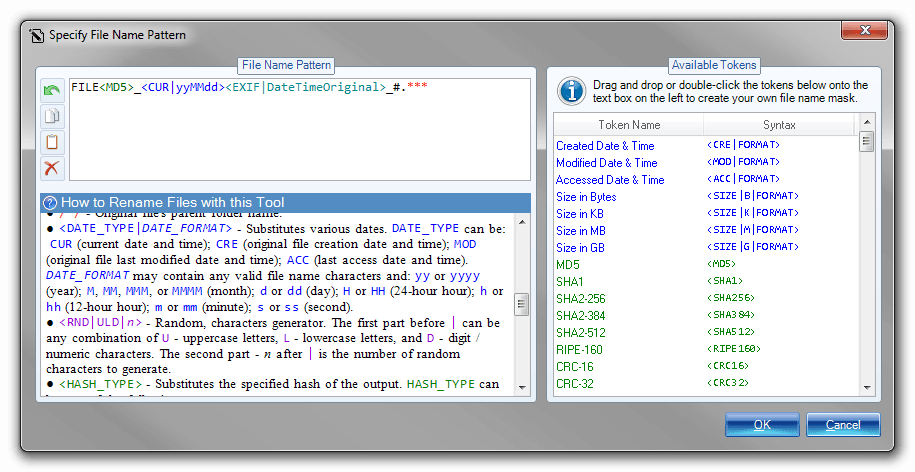Screen dimensions: 915x472
Task: Sort by Token Name column header
Action: [x=629, y=125]
